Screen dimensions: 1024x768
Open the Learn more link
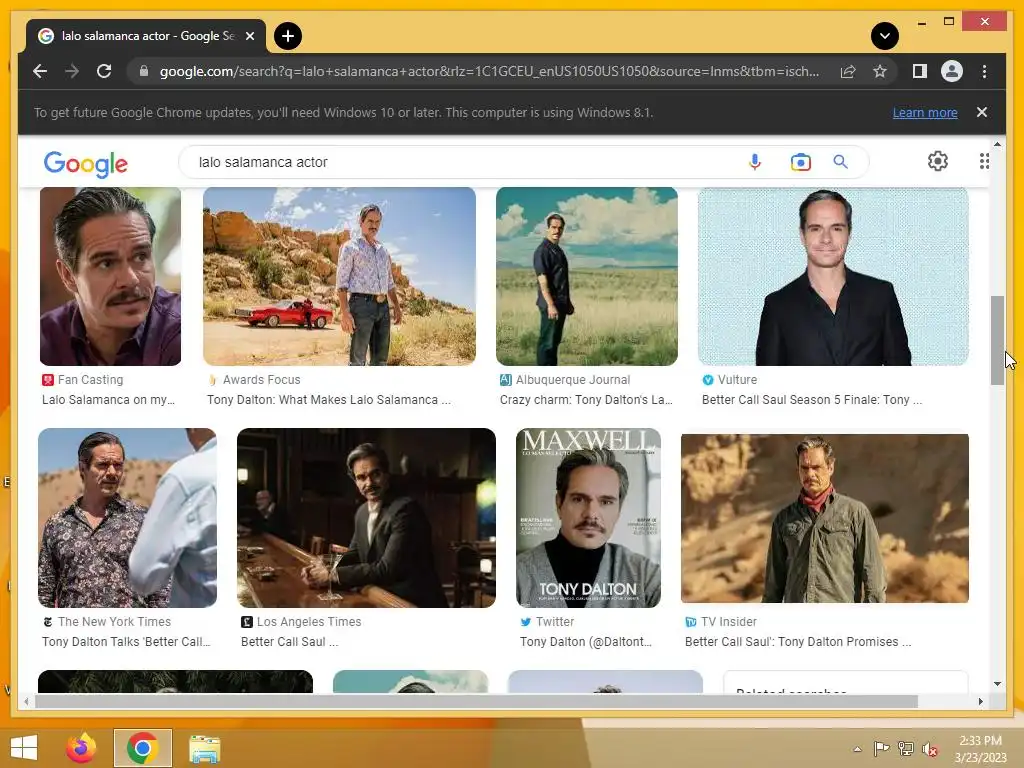tap(925, 112)
